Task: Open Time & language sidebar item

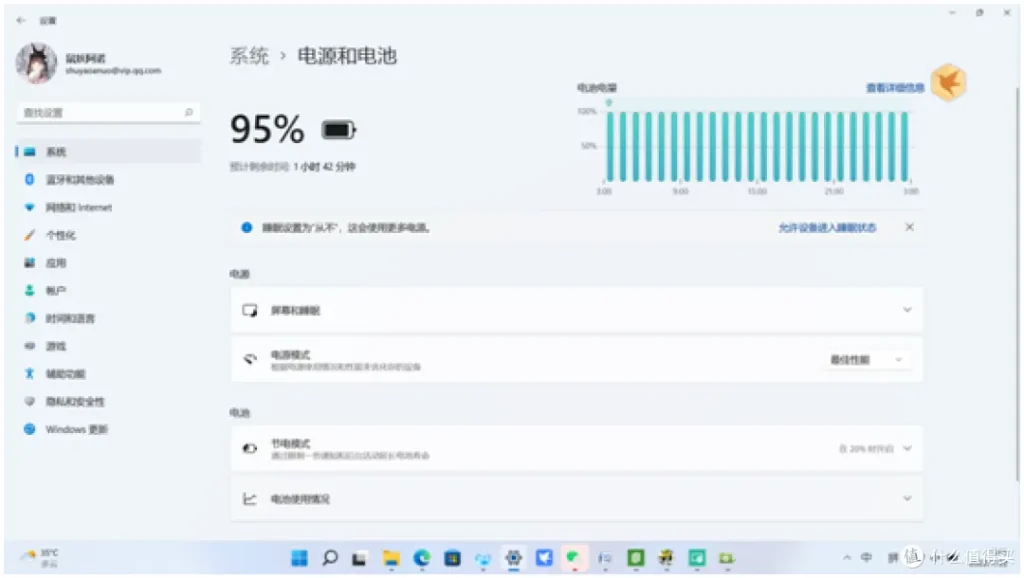Action: tap(70, 318)
